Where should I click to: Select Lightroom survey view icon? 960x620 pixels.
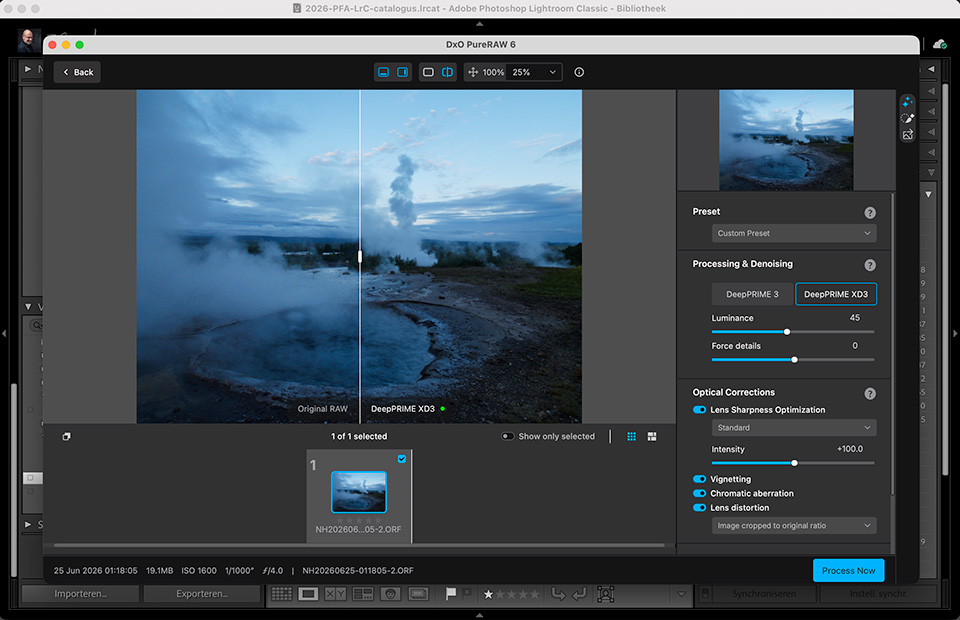(x=362, y=594)
